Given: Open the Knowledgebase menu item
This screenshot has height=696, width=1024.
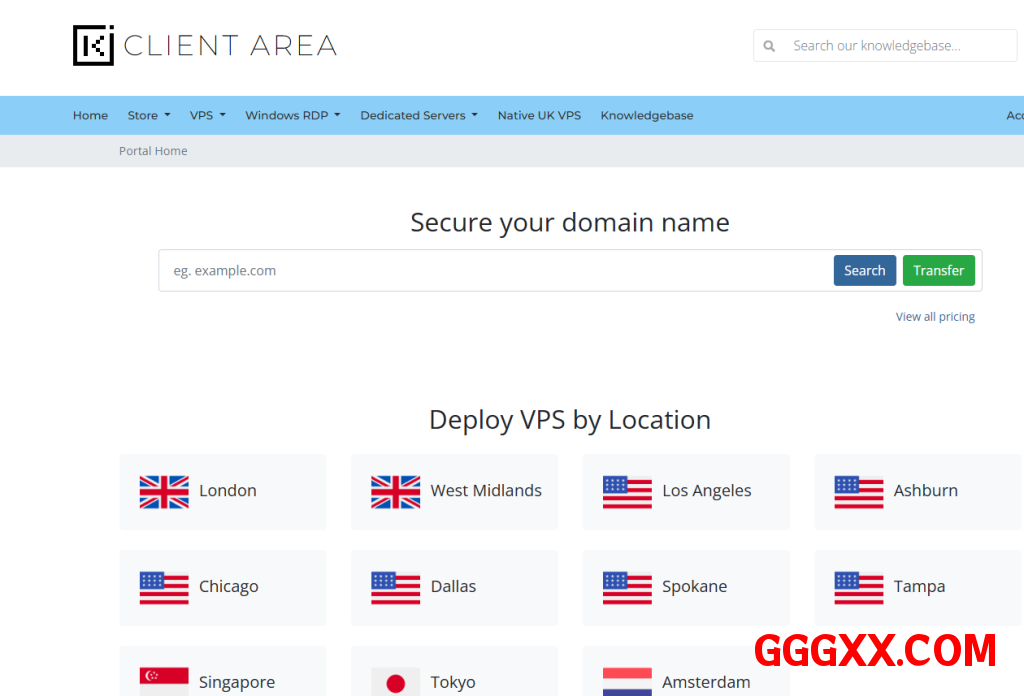Looking at the screenshot, I should (646, 116).
